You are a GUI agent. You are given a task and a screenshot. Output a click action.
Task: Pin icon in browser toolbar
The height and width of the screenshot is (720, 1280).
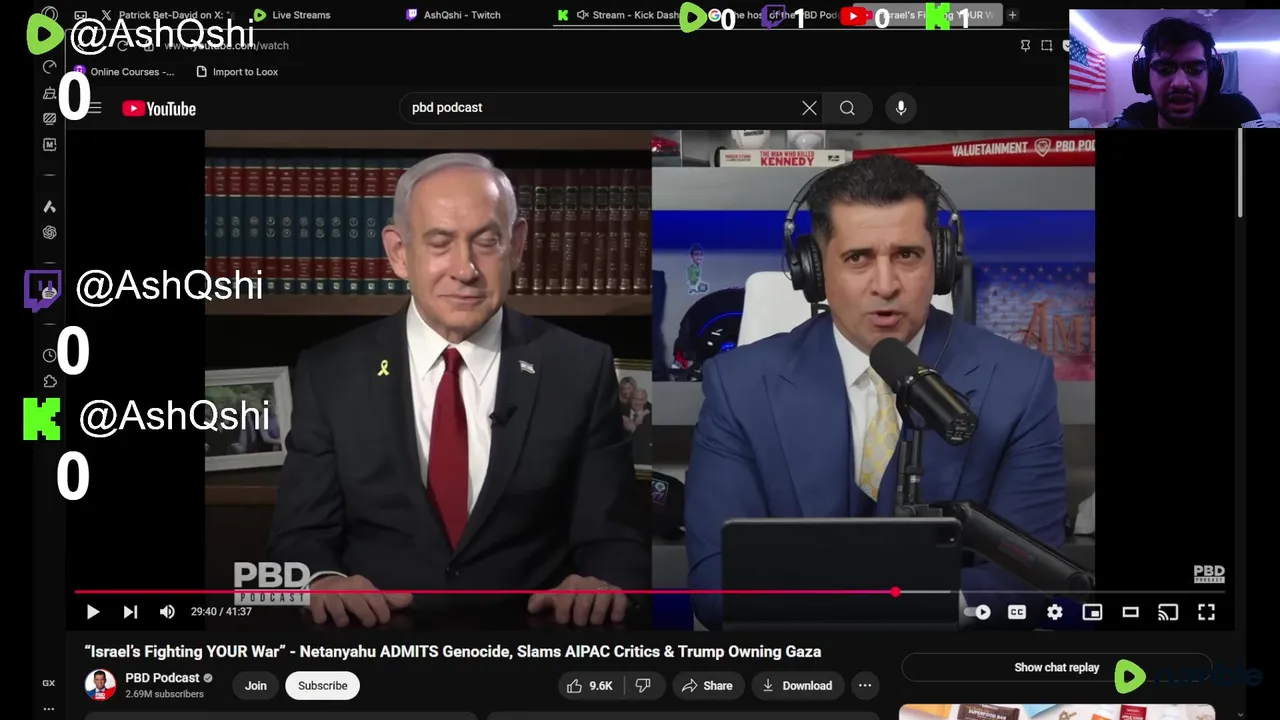[1025, 45]
